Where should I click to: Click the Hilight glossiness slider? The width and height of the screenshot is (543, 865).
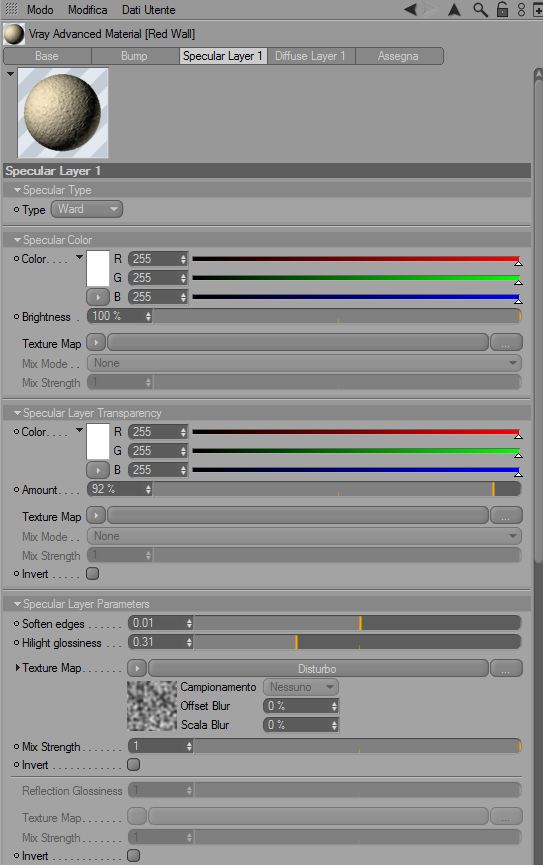pos(357,642)
